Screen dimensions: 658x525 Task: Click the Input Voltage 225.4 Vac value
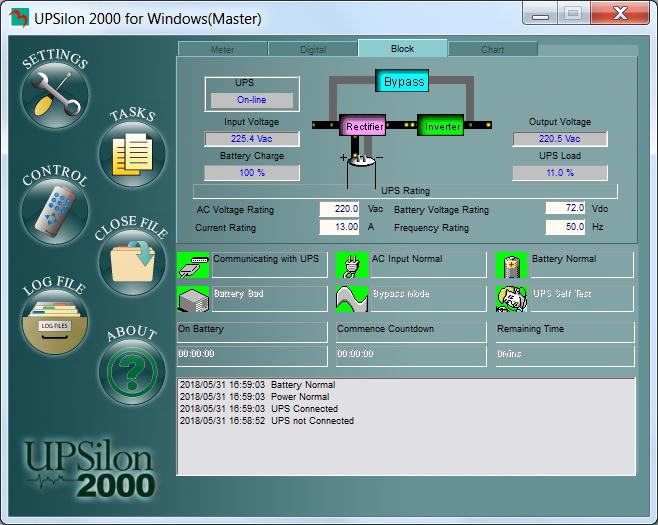(252, 138)
